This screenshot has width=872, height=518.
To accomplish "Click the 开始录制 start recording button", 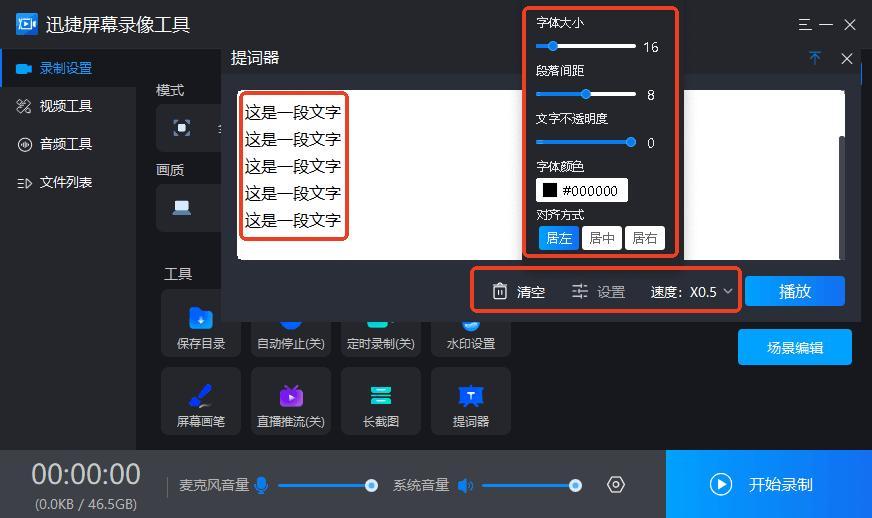I will point(768,484).
